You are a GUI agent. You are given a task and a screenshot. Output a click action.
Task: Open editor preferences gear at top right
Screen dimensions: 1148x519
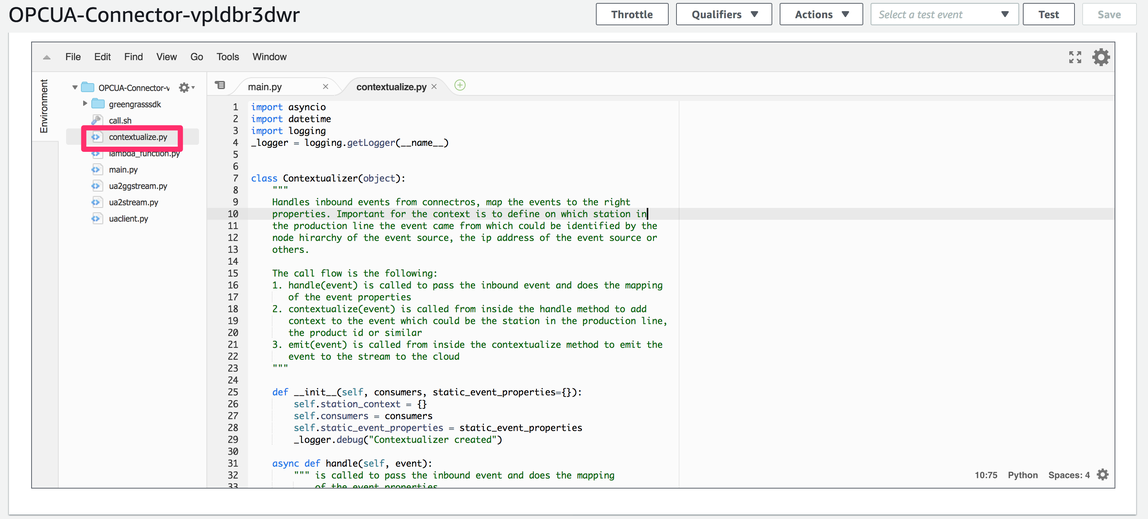point(1101,58)
